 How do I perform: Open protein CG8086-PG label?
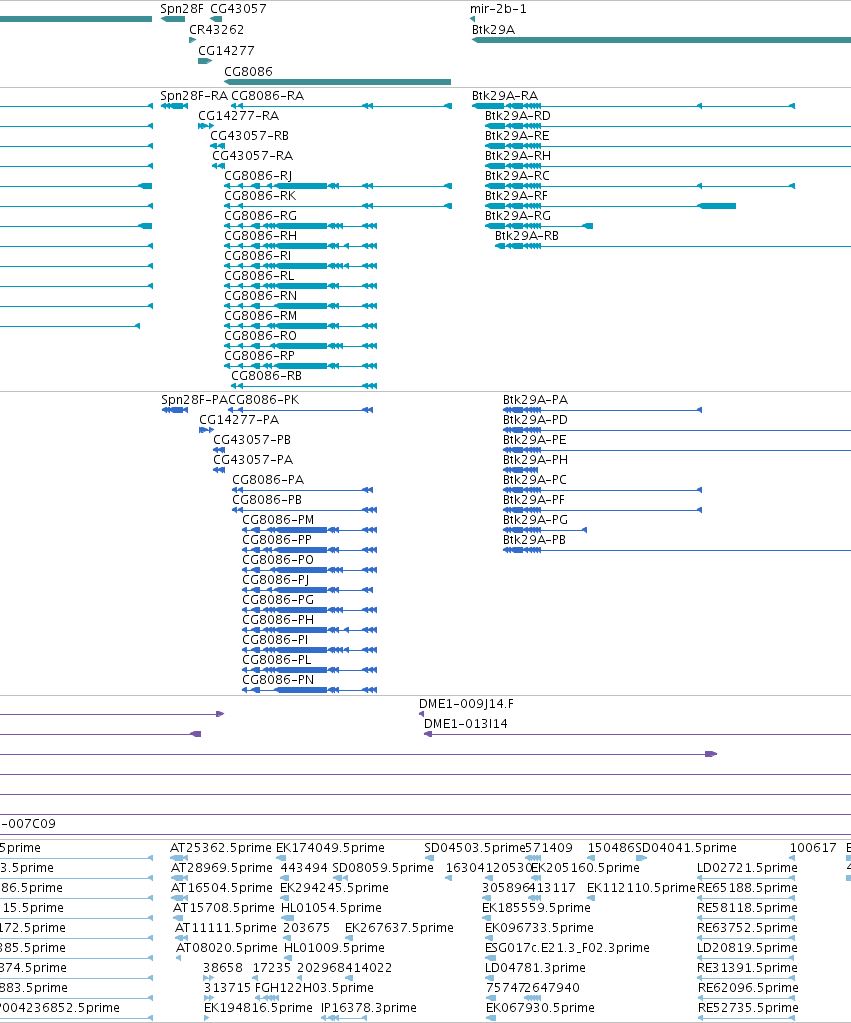tap(278, 600)
